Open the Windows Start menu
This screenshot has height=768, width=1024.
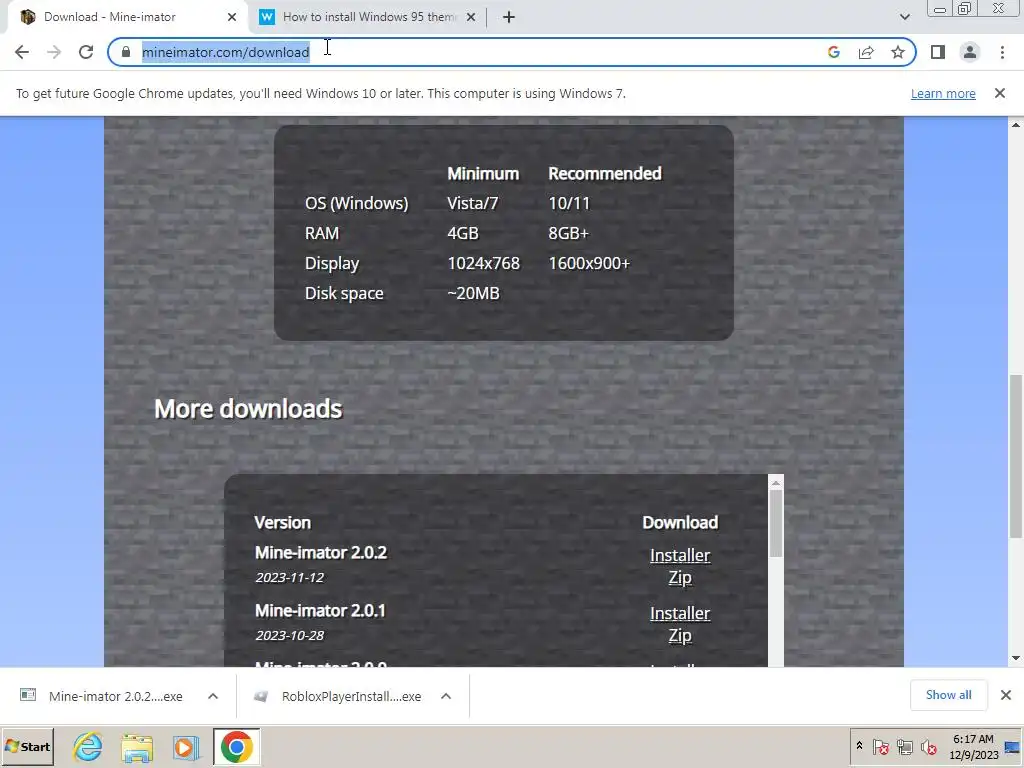27,746
